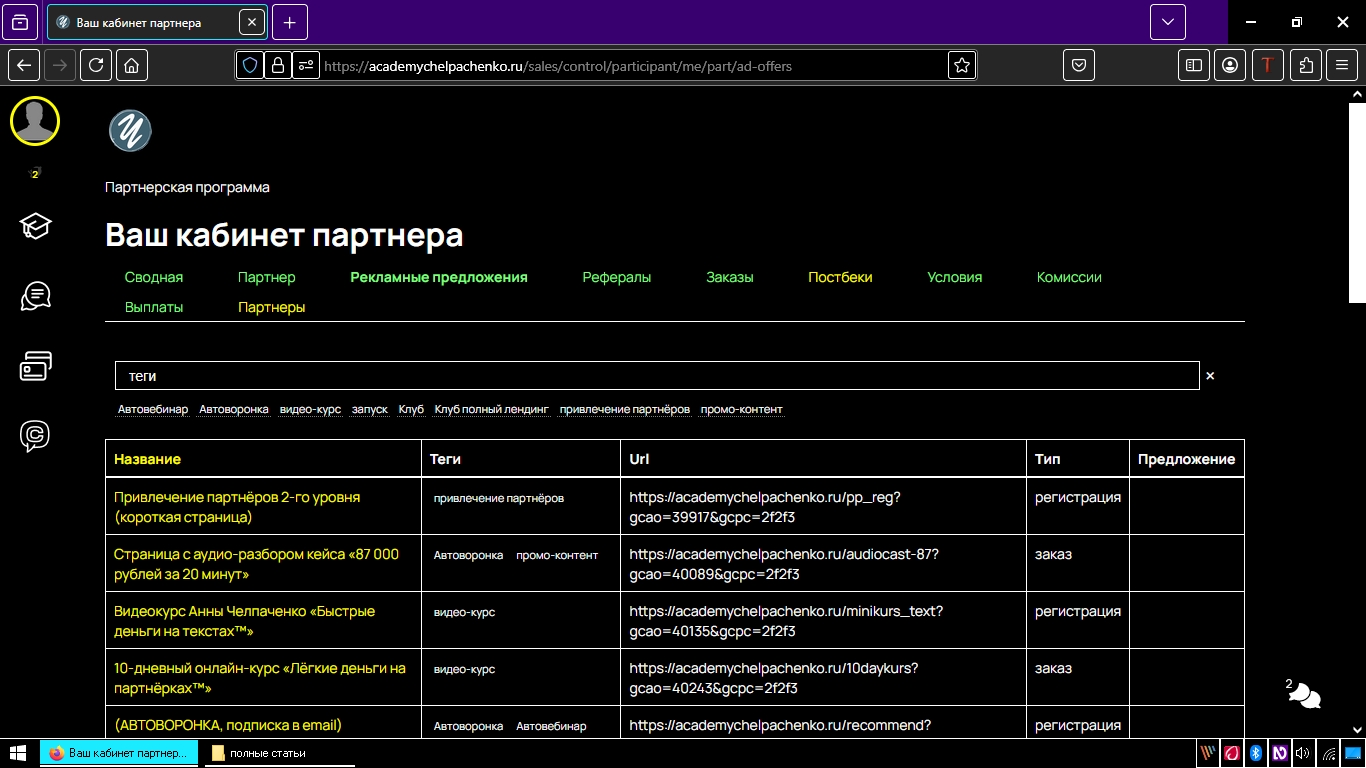
Task: Open the Выплаты tab
Action: pos(154,307)
